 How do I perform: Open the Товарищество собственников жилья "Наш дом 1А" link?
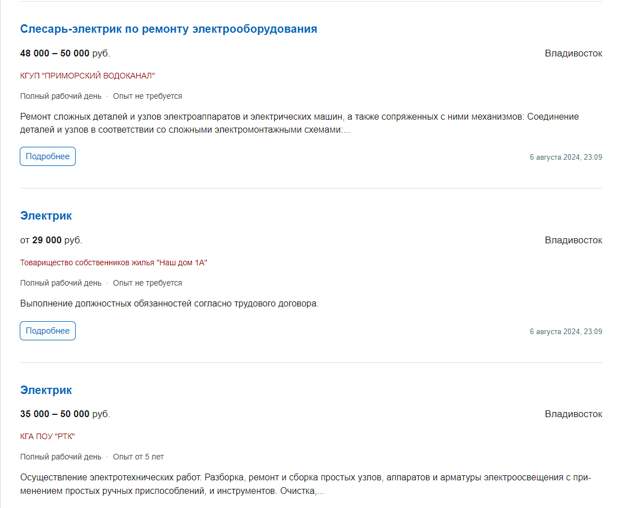click(113, 262)
